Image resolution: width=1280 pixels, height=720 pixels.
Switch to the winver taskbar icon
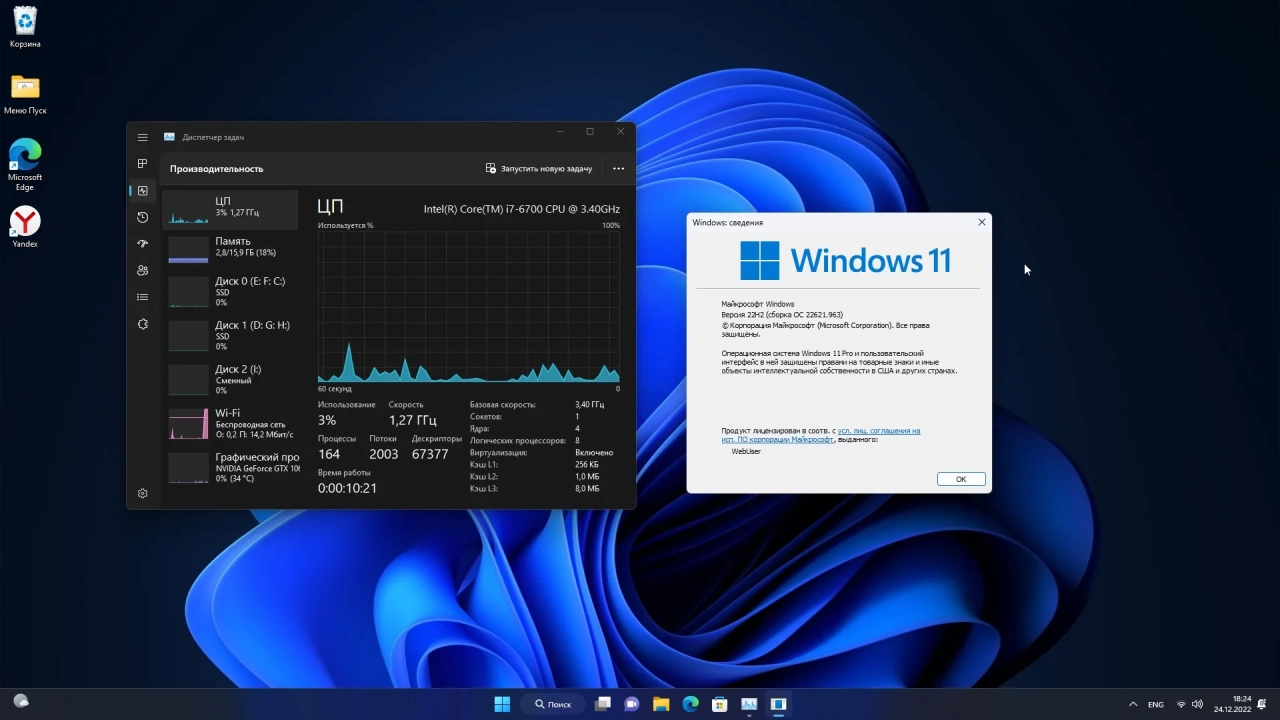click(778, 704)
